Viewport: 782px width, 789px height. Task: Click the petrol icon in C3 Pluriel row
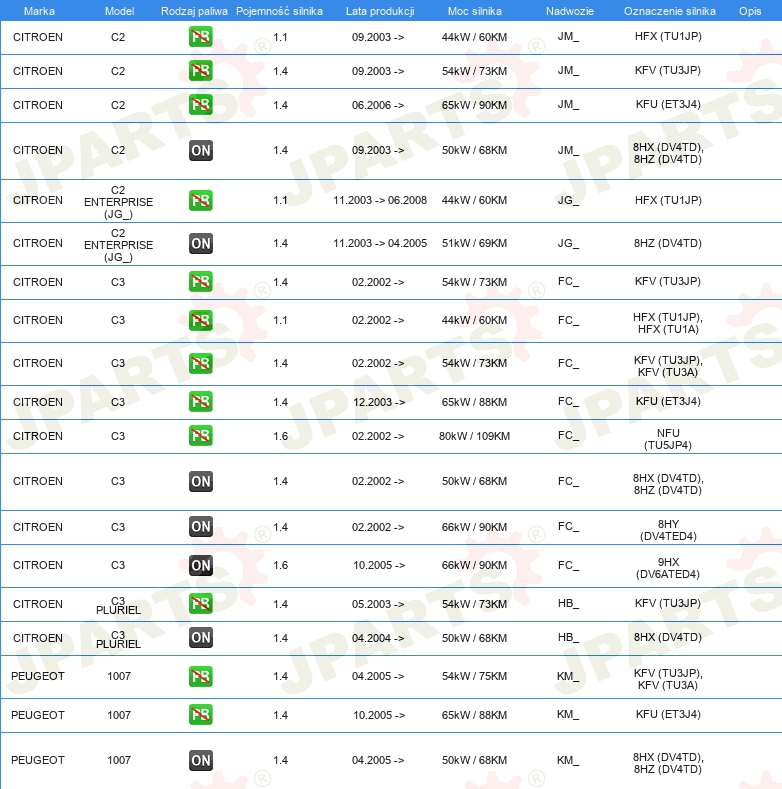tap(201, 604)
